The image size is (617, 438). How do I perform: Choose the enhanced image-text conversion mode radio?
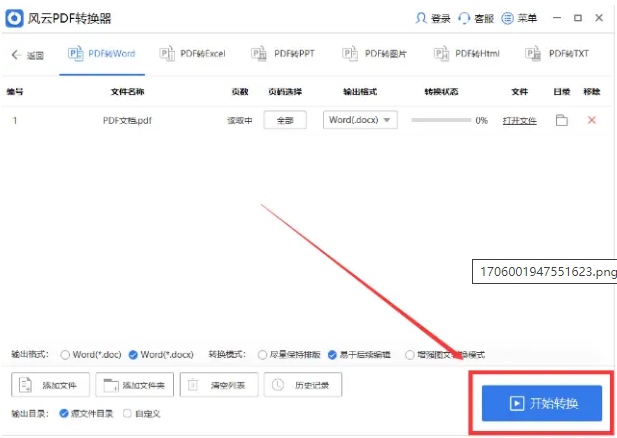pos(410,355)
